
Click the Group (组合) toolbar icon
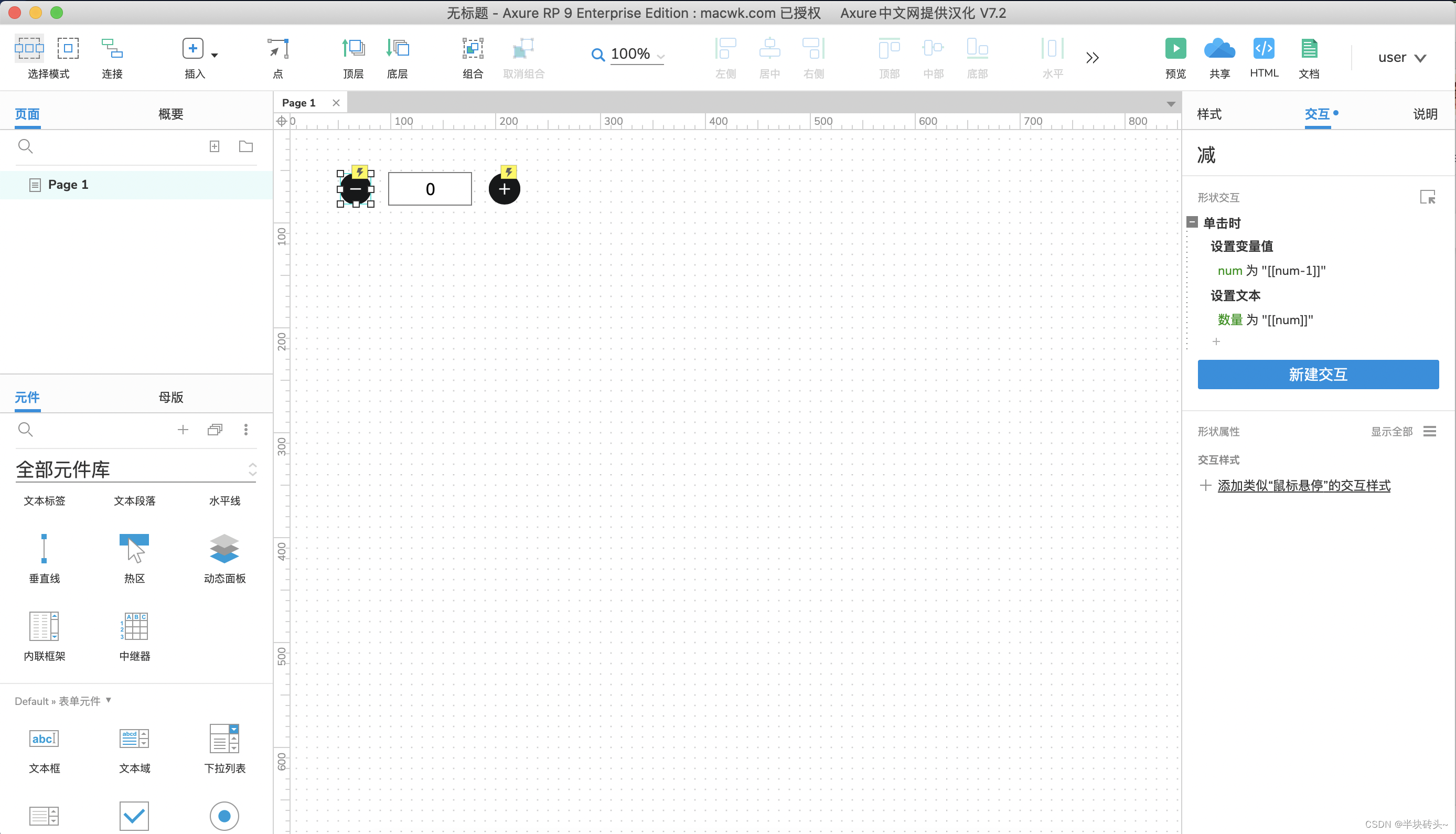click(473, 49)
